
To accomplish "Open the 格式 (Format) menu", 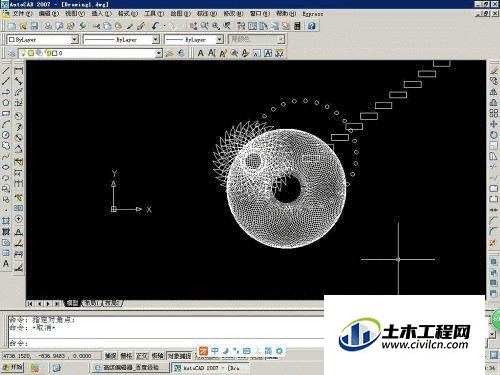I will (x=128, y=14).
